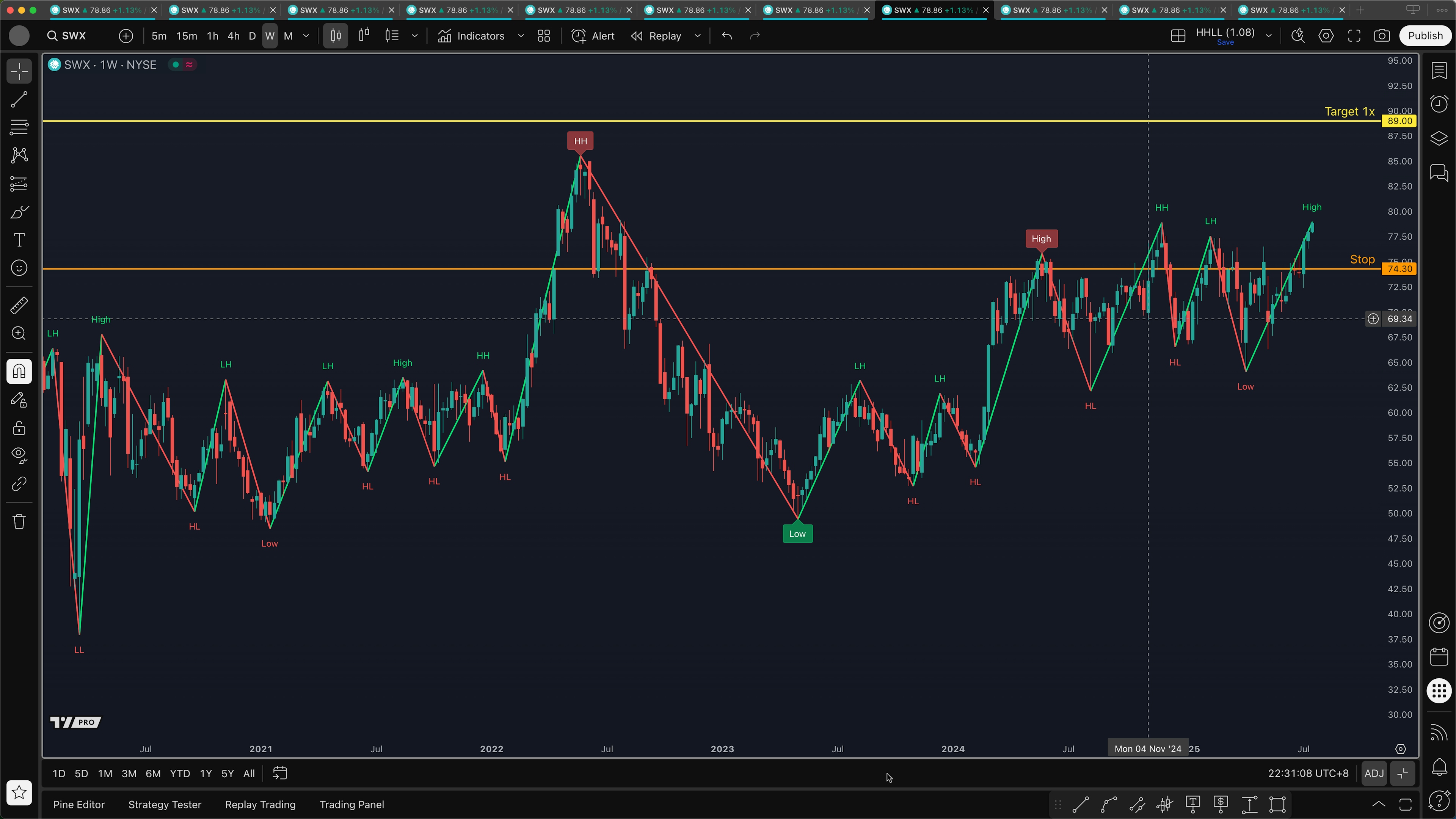The image size is (1456, 819).
Task: Publish the chart idea
Action: [1425, 36]
